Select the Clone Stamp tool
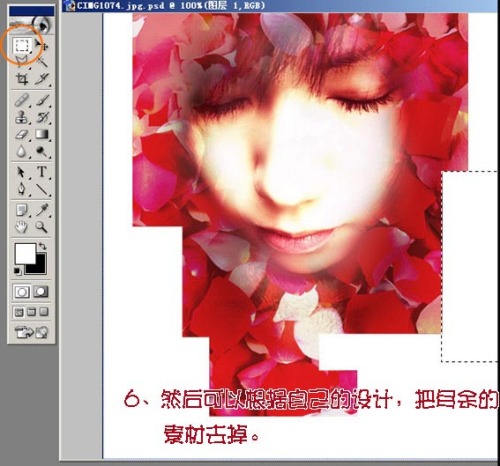 22,117
